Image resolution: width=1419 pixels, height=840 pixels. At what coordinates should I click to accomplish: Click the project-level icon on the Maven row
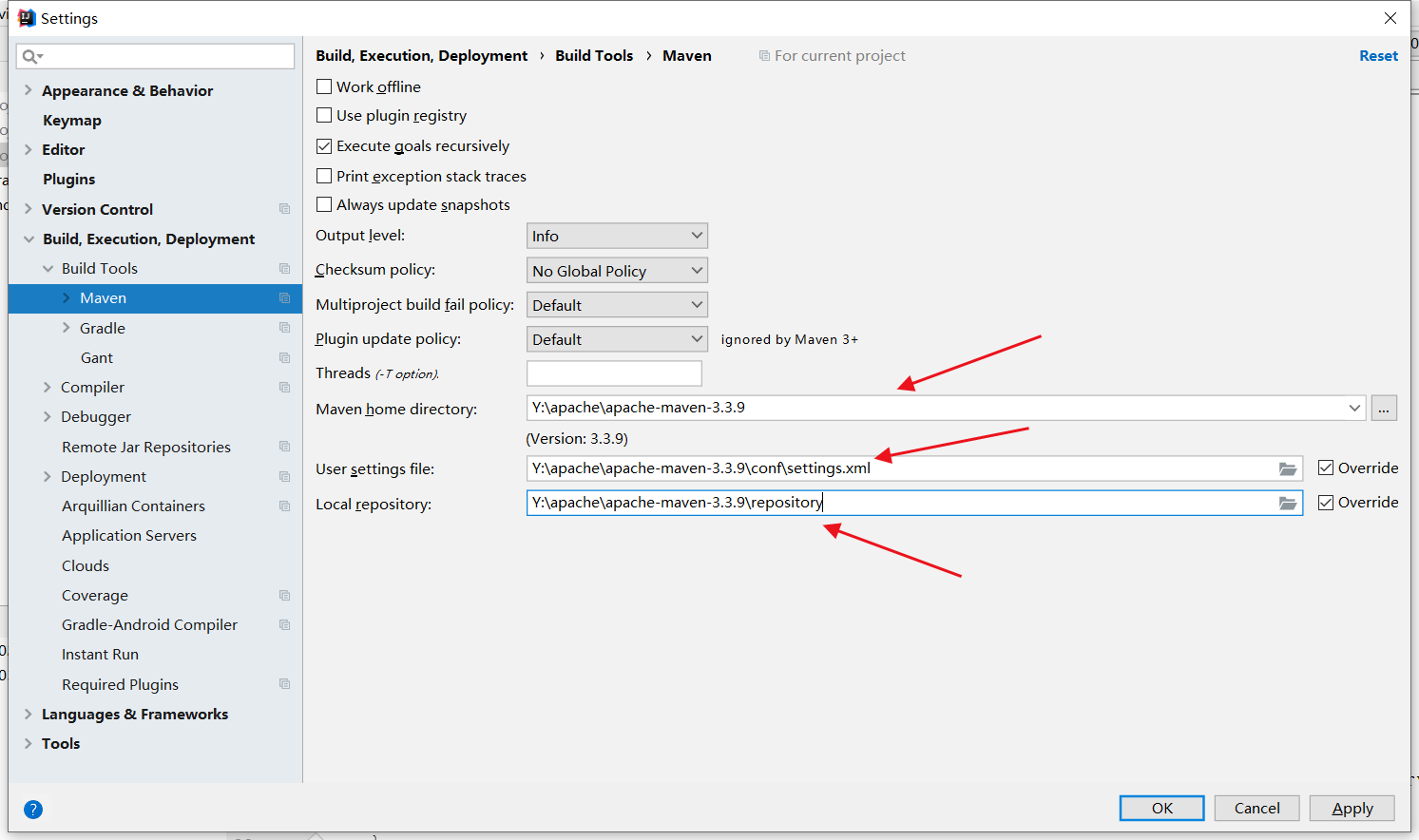pyautogui.click(x=284, y=298)
